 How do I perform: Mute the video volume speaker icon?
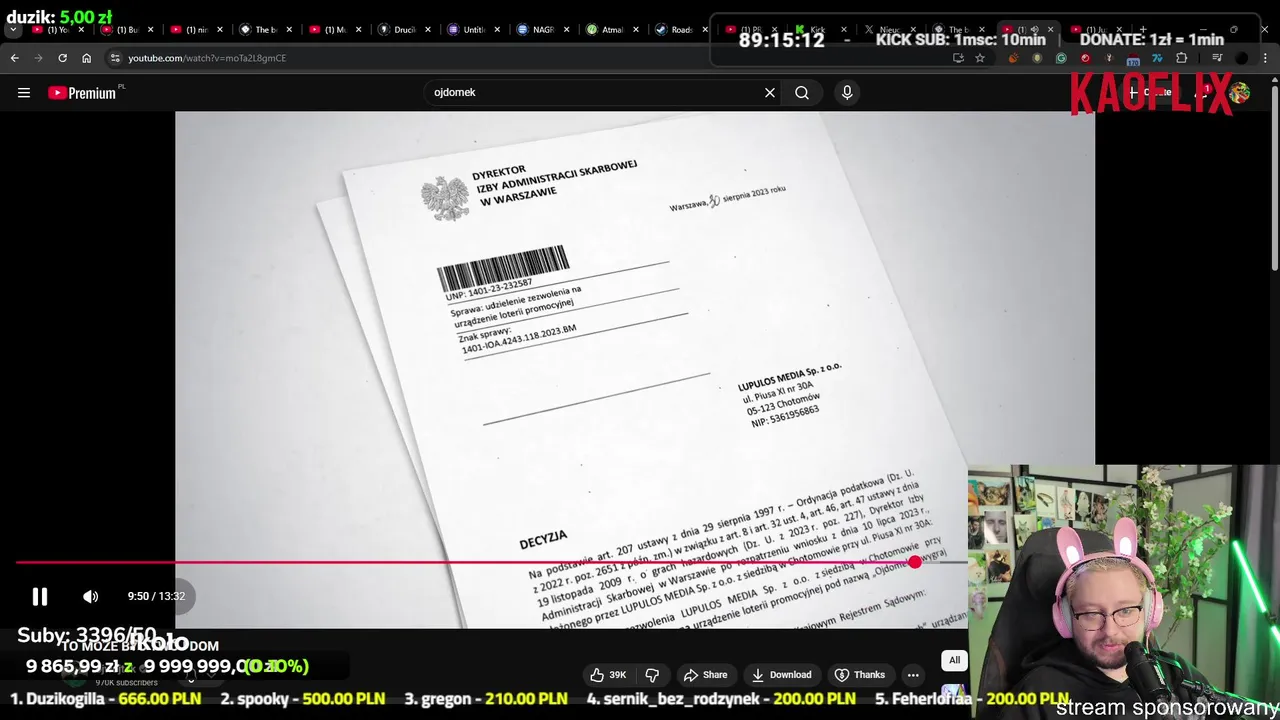(x=91, y=596)
